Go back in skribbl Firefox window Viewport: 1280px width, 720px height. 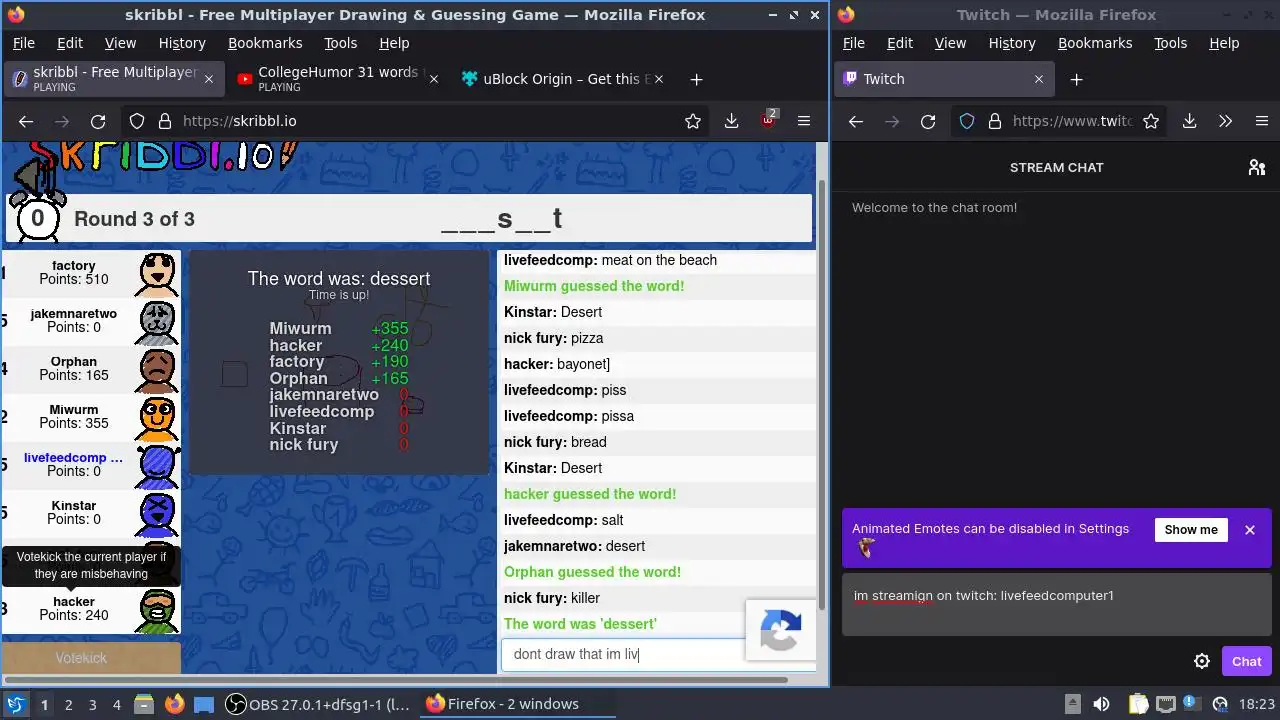26,121
